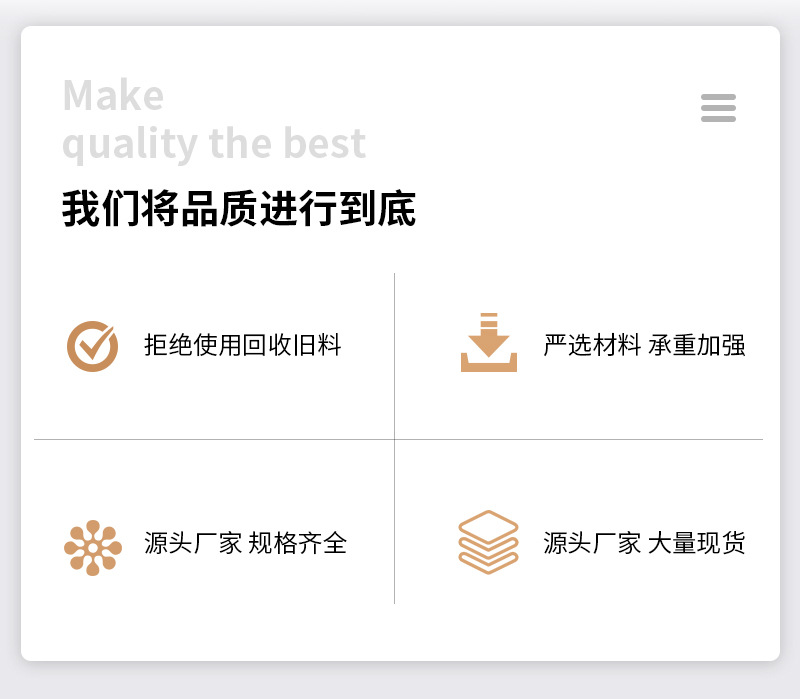Screen dimensions: 800x699
Task: Click the 严选材料 text
Action: [592, 345]
